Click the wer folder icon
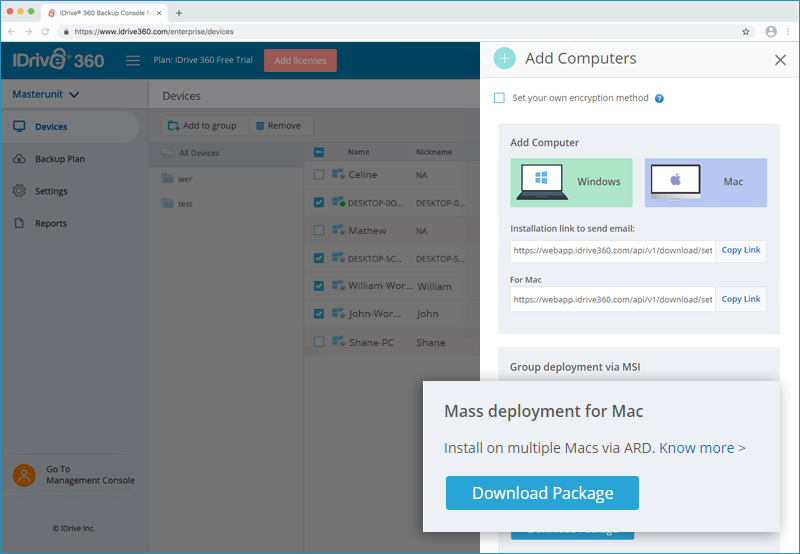Image resolution: width=800 pixels, height=554 pixels. point(167,178)
